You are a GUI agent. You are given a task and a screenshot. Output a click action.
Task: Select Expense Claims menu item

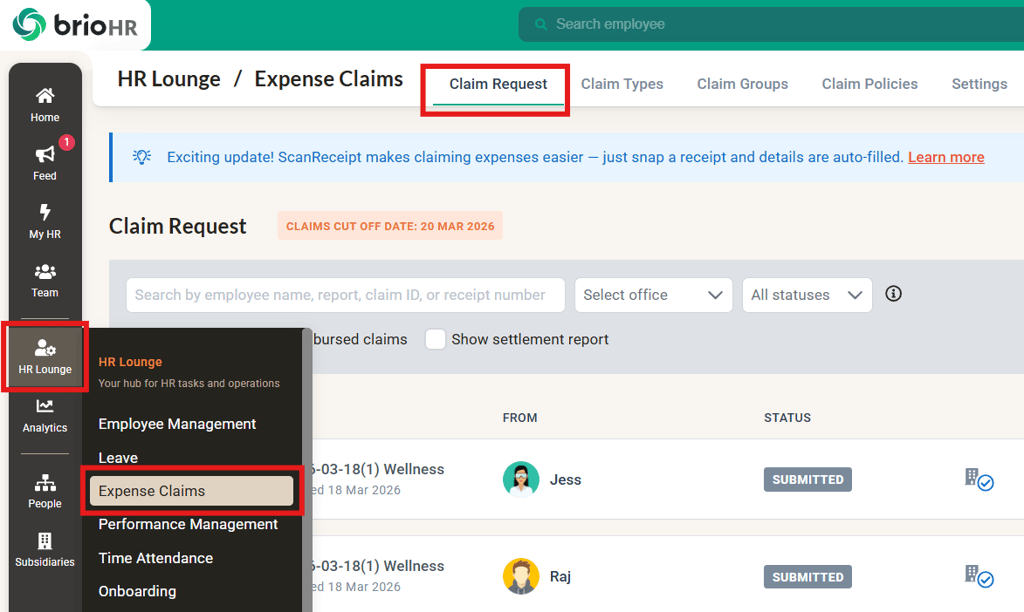(191, 491)
